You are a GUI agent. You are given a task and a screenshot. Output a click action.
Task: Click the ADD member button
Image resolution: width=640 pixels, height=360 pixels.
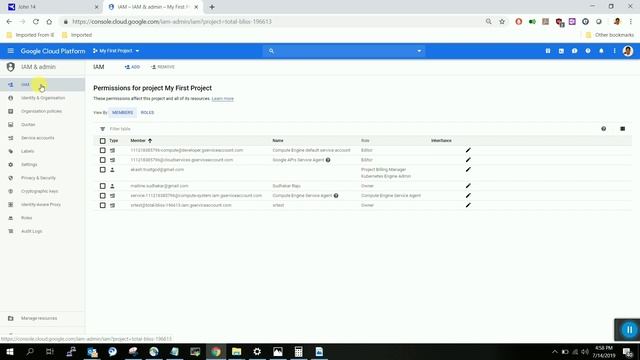point(132,67)
